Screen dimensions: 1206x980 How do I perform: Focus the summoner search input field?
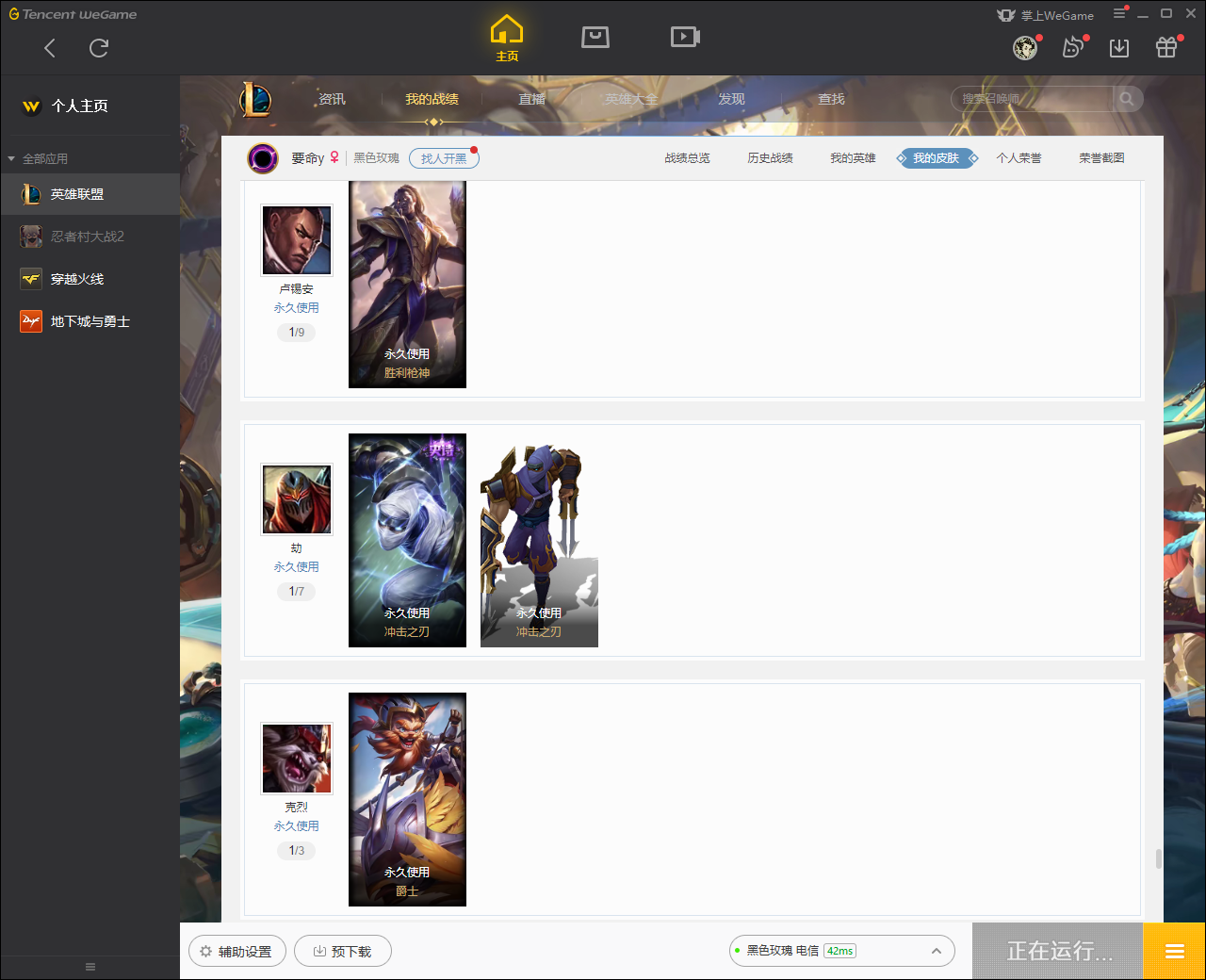[1032, 99]
